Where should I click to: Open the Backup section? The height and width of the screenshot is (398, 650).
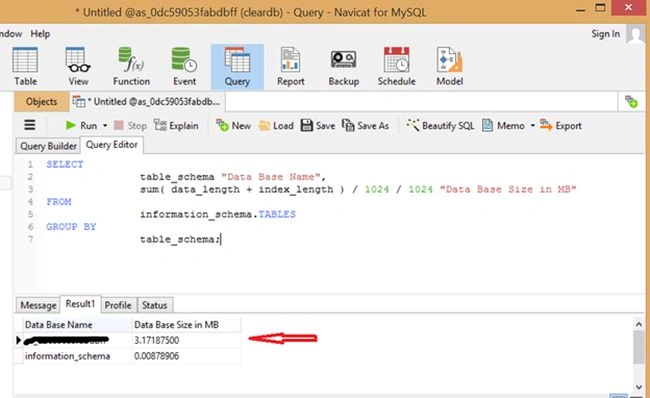pos(344,67)
